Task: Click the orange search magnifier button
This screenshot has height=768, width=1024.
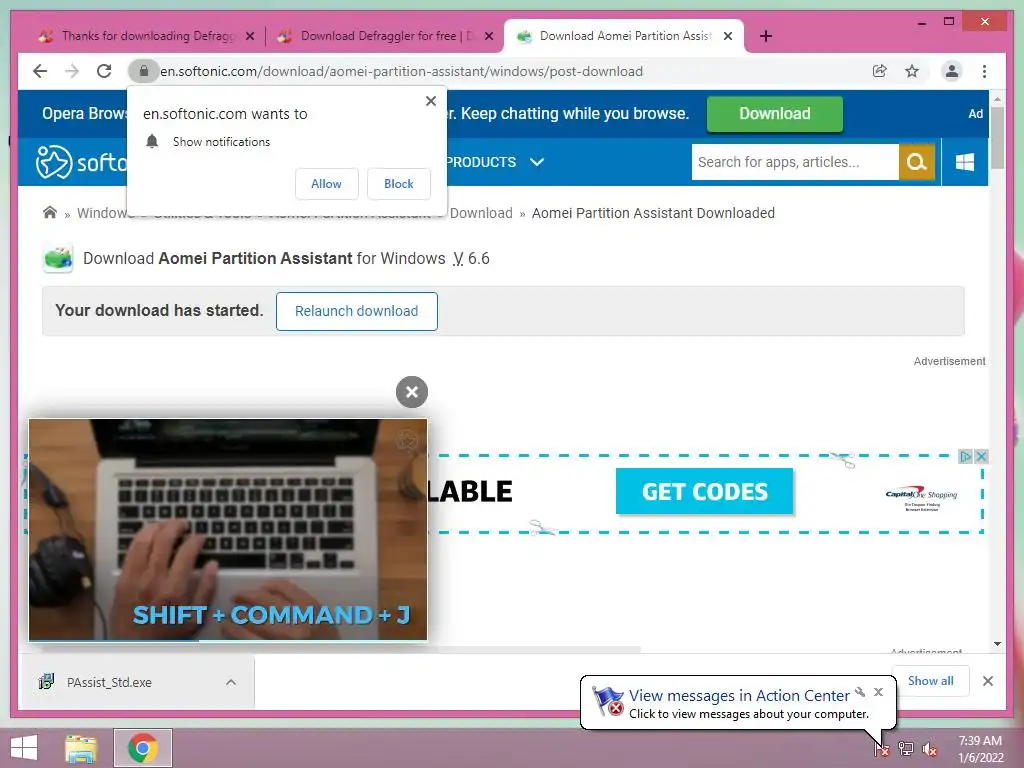Action: pyautogui.click(x=916, y=162)
